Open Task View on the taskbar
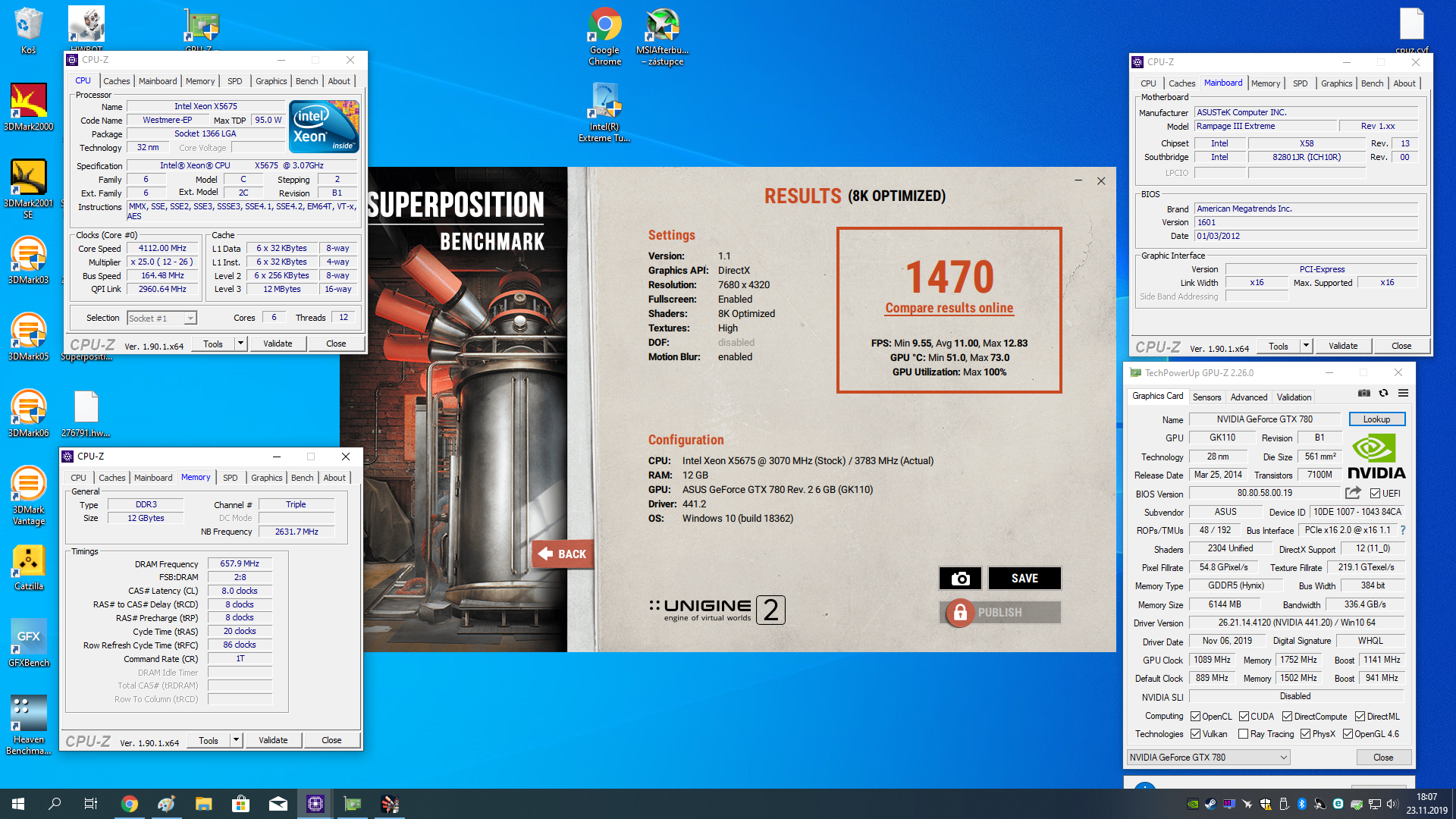 [x=91, y=804]
